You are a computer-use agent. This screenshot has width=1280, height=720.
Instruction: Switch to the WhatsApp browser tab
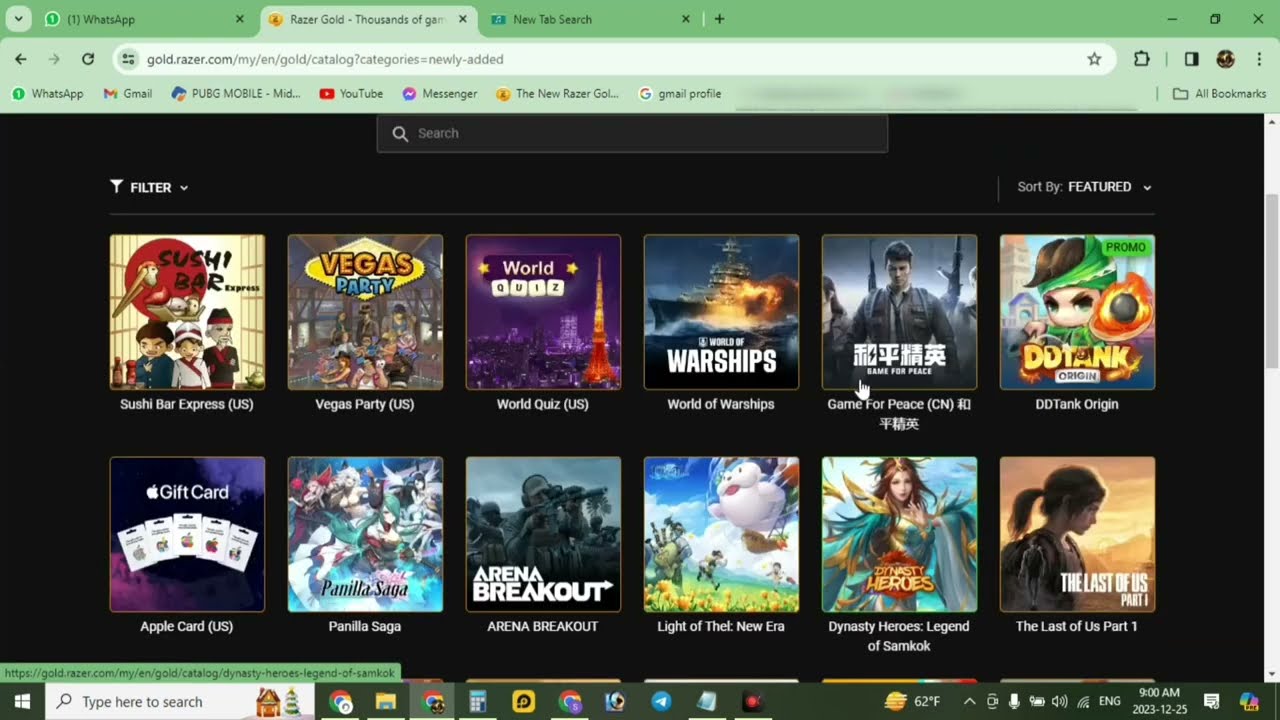140,19
